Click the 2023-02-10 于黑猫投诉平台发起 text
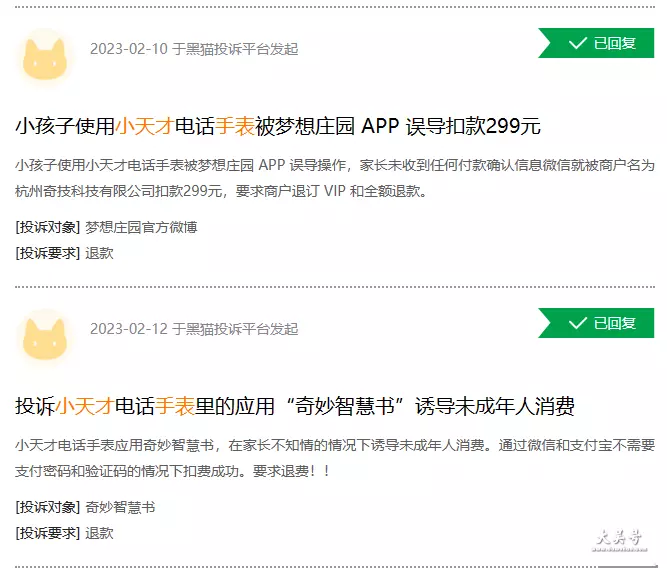This screenshot has height=568, width=667. (x=194, y=49)
